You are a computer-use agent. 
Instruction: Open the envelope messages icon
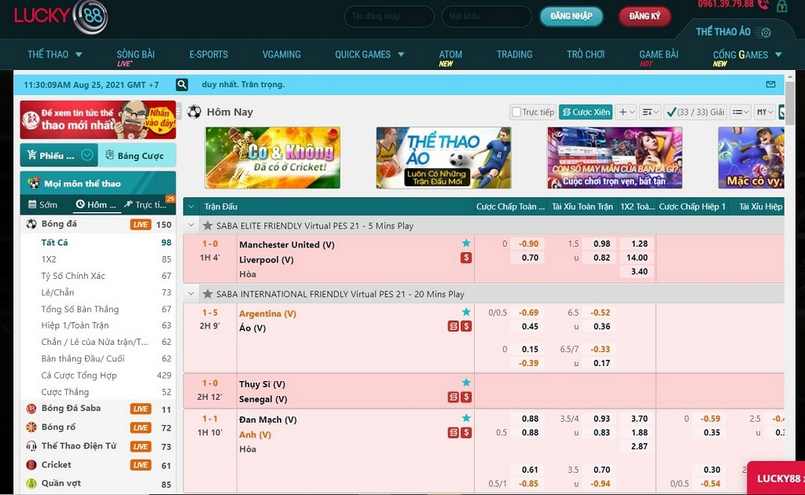771,84
